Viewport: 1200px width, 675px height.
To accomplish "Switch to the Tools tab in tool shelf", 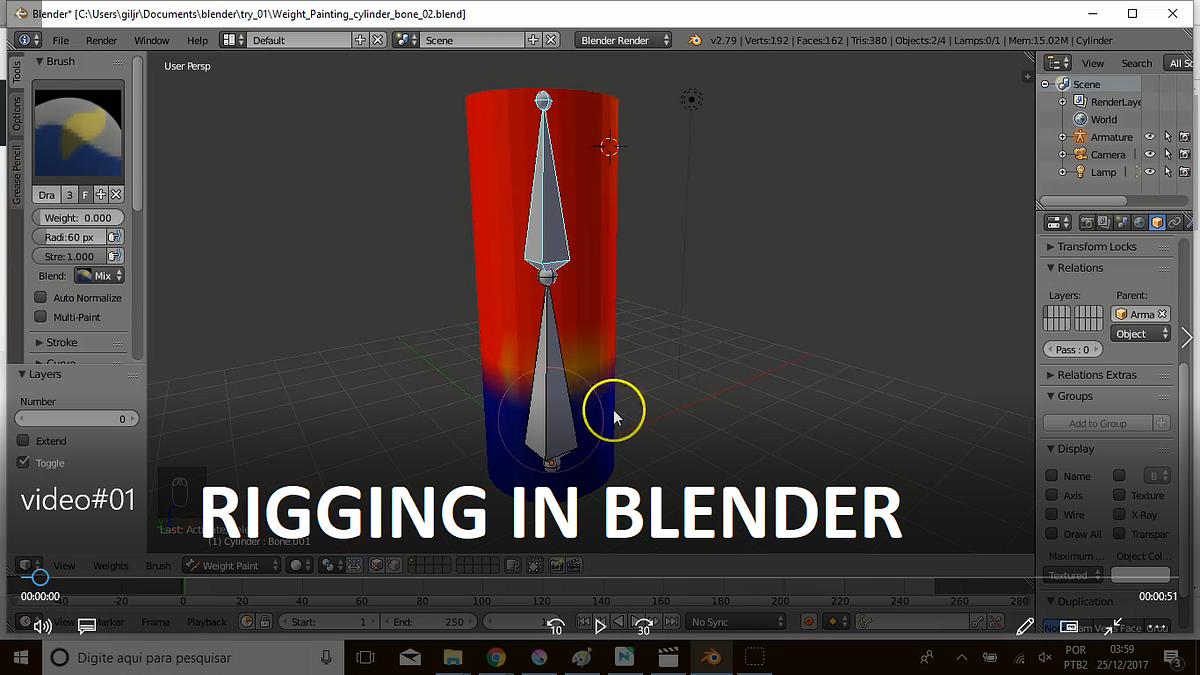I will pyautogui.click(x=17, y=72).
